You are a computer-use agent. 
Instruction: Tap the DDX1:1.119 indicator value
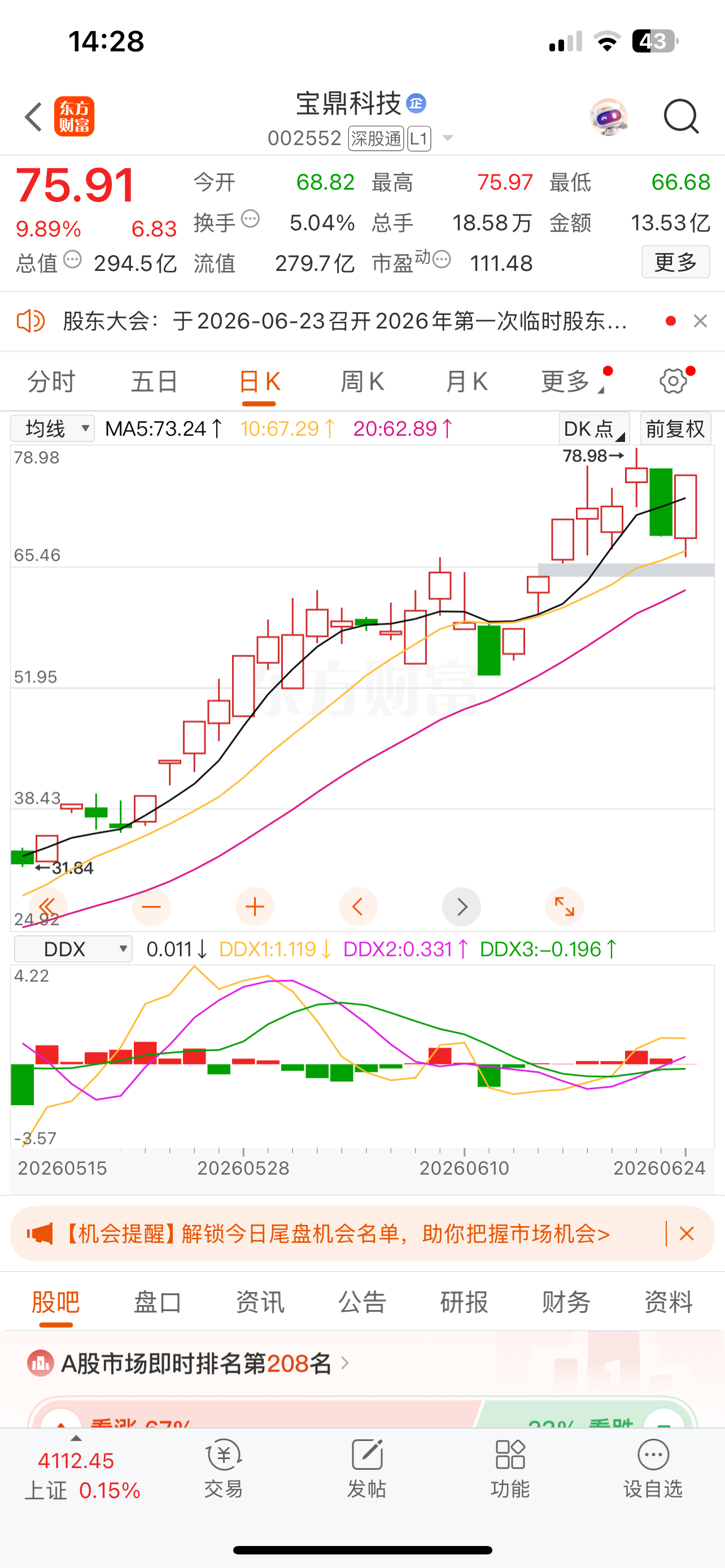coord(275,949)
